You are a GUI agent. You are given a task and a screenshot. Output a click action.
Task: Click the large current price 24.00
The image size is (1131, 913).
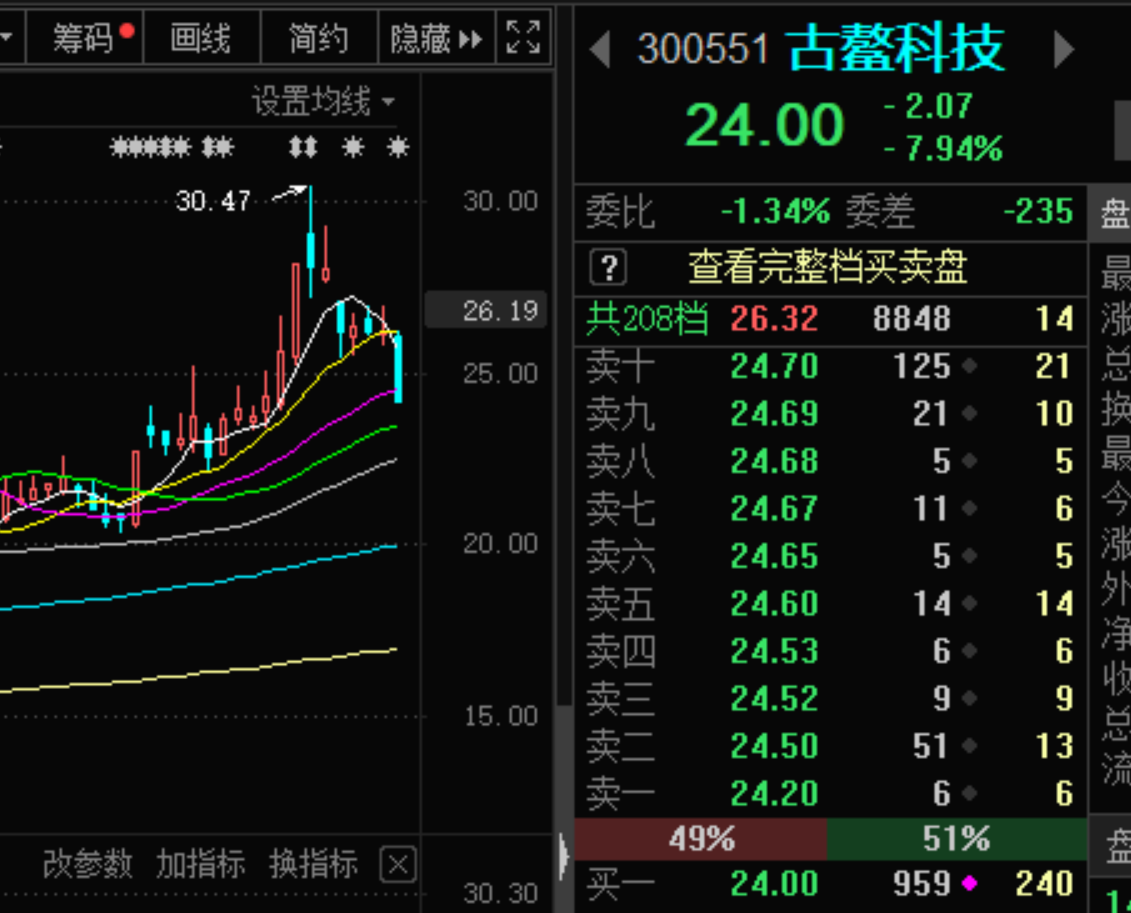tap(764, 125)
